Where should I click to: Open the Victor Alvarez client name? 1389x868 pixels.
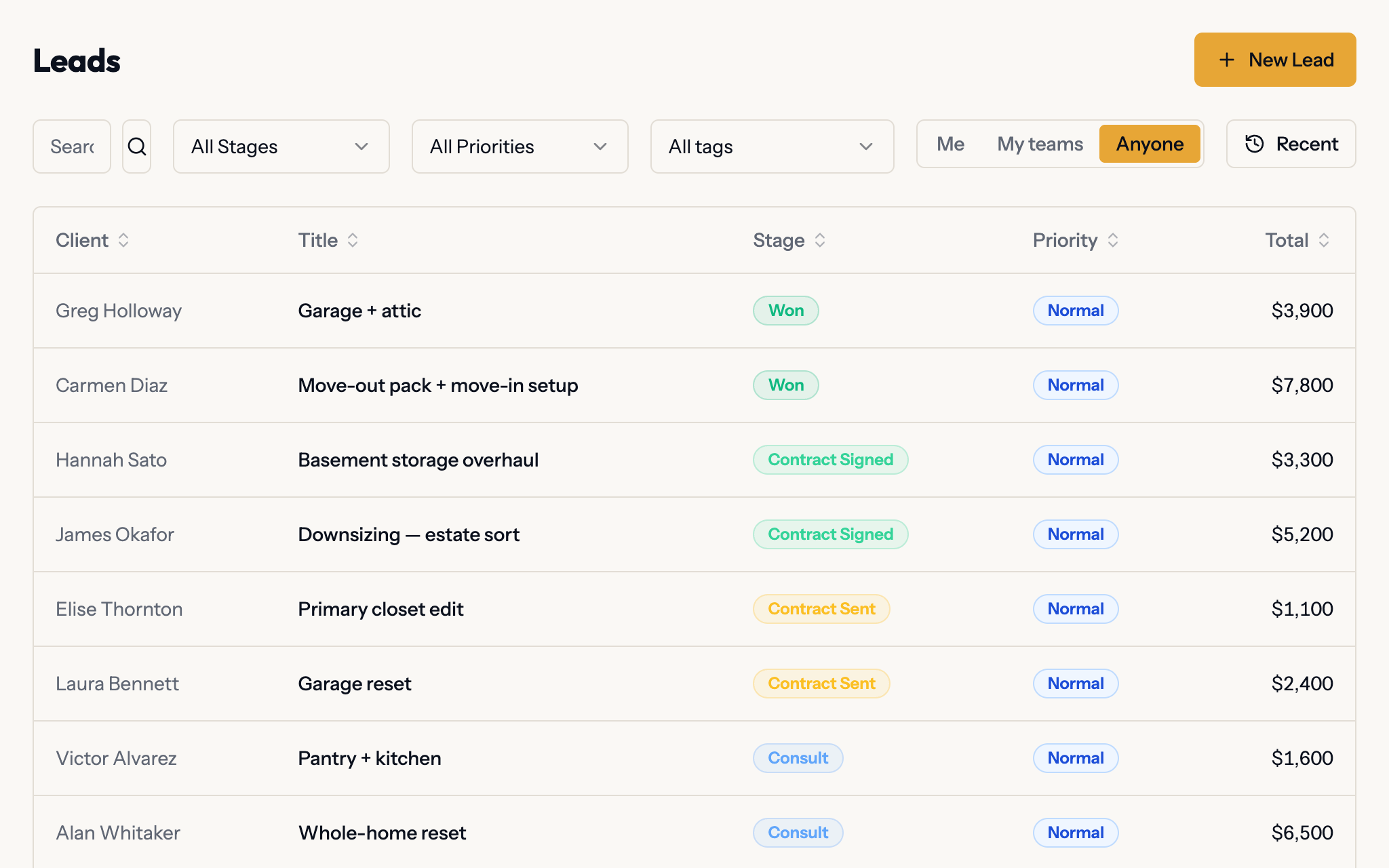click(116, 758)
